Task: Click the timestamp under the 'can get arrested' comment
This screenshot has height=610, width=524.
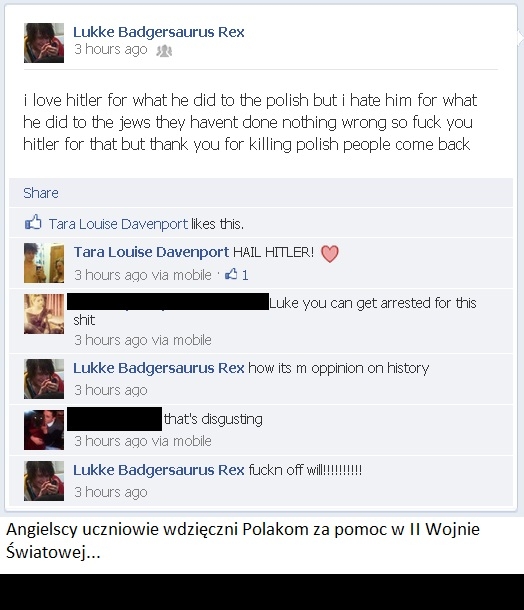Action: coord(143,340)
